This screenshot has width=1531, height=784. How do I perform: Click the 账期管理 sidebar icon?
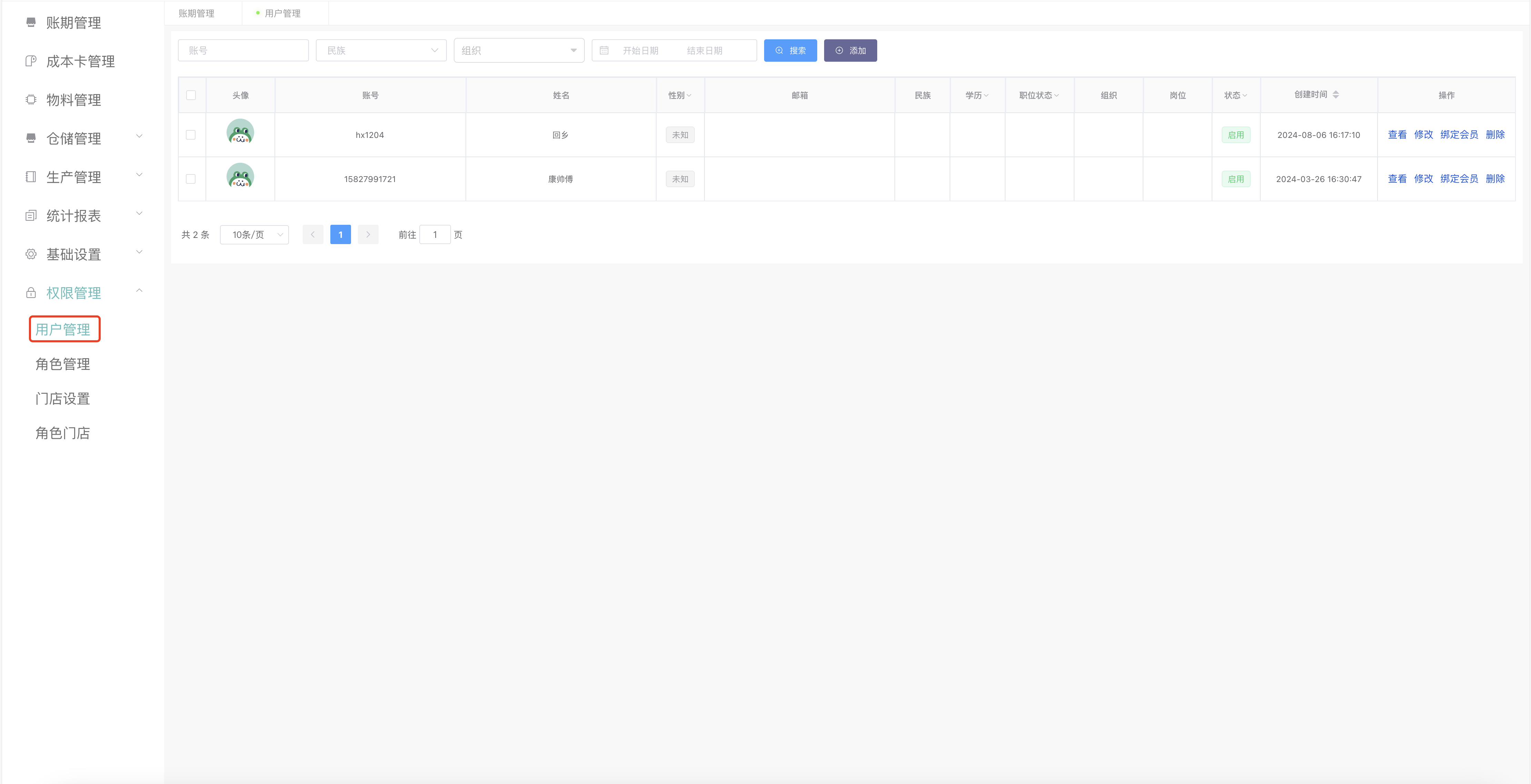click(x=31, y=23)
